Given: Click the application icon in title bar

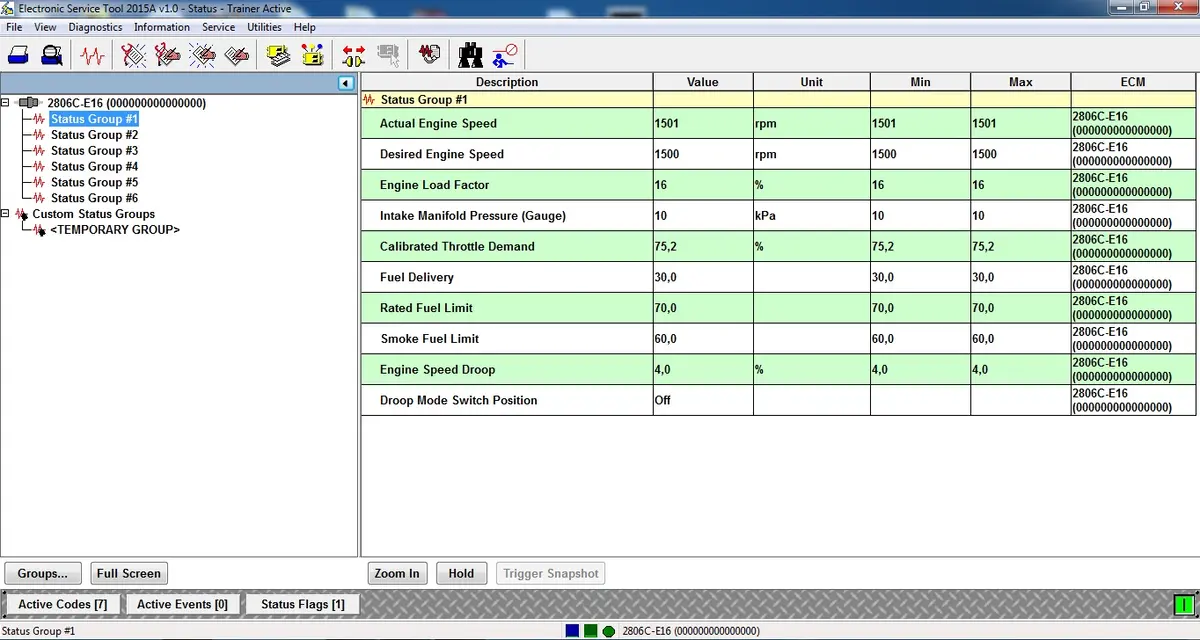Looking at the screenshot, I should pos(8,8).
